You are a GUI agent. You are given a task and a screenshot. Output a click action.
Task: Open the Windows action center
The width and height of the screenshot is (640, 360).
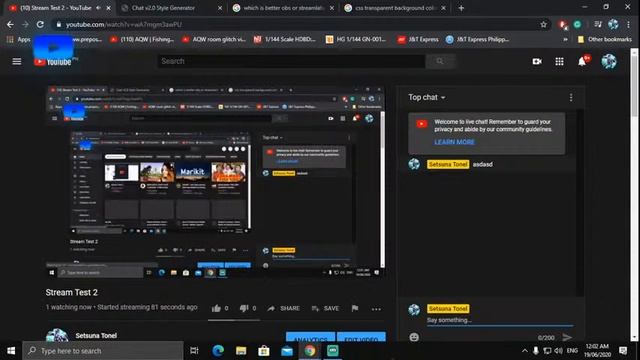pos(623,351)
